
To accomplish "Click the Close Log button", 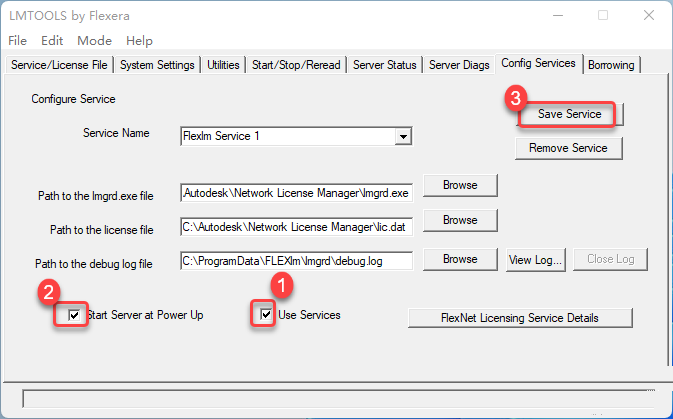I will (x=610, y=259).
